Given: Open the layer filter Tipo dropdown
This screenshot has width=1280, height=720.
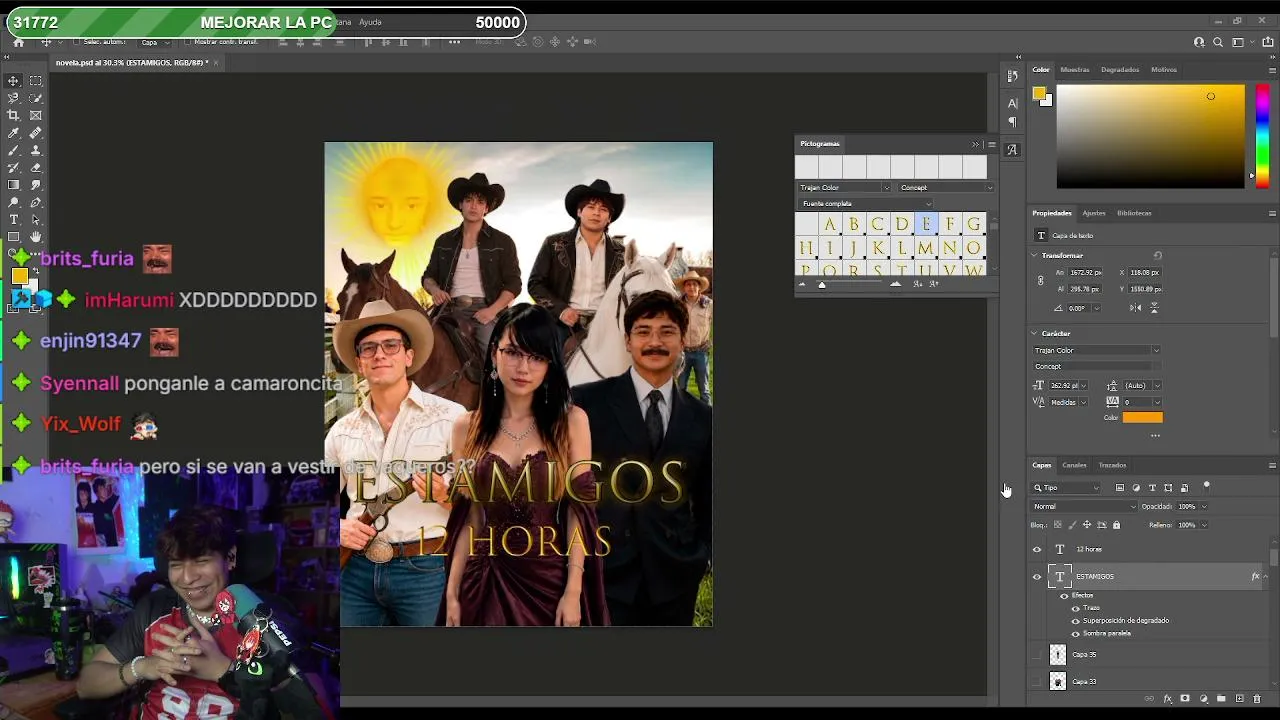Looking at the screenshot, I should [x=1066, y=488].
